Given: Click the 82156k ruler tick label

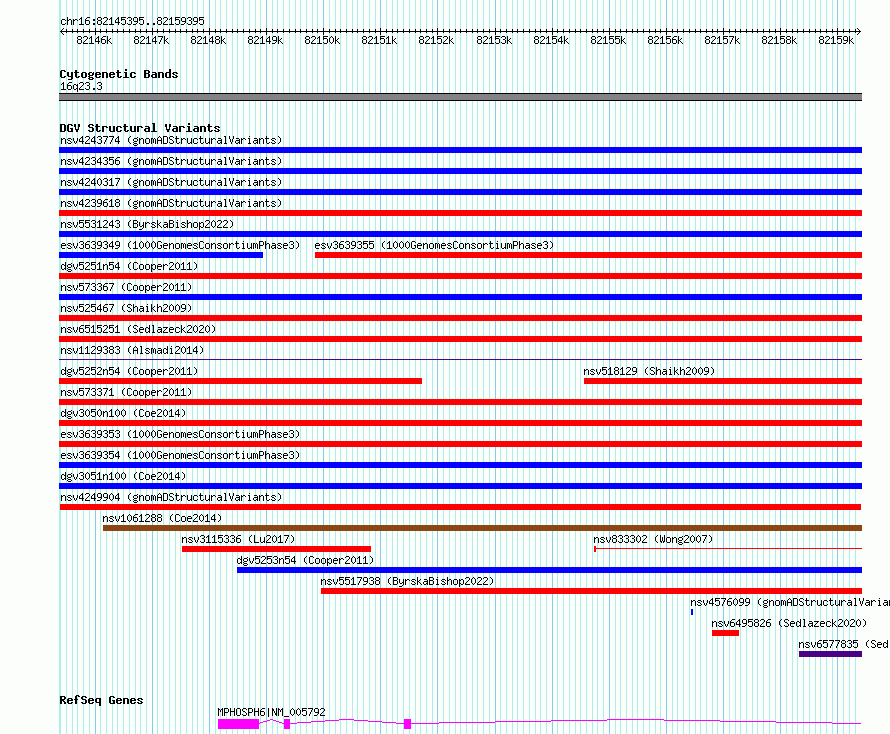Looking at the screenshot, I should click(665, 40).
